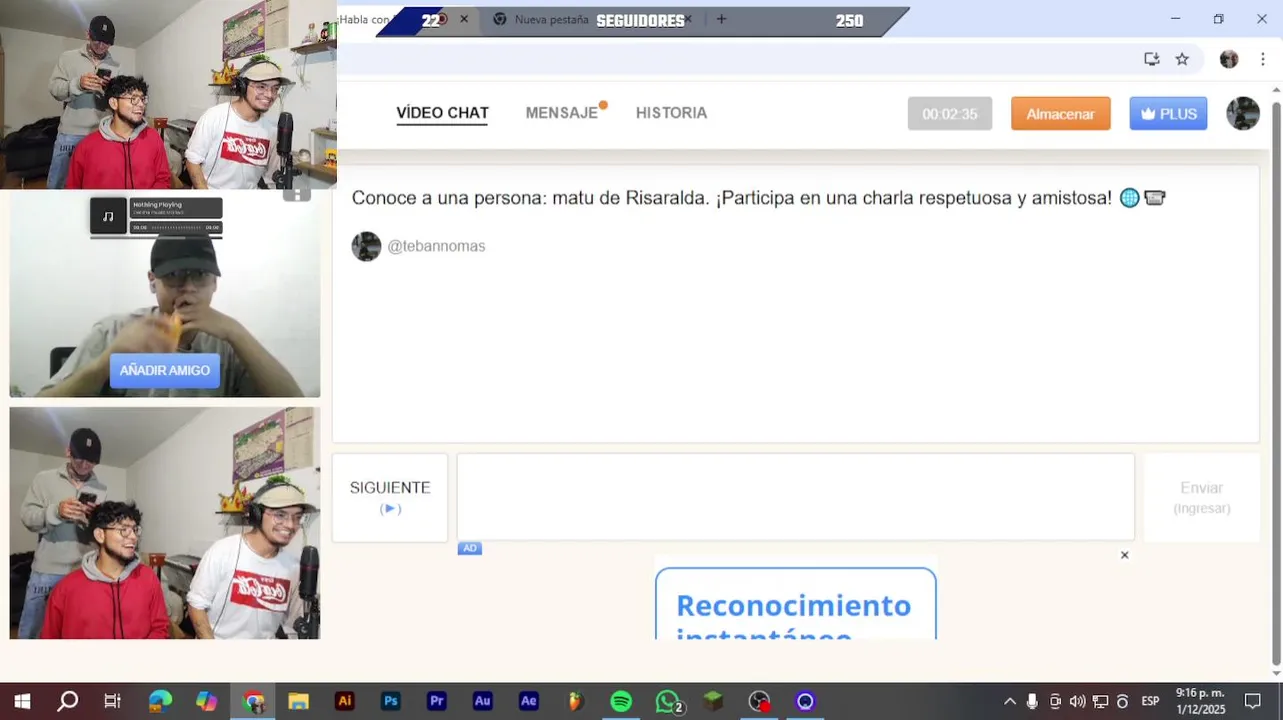Viewport: 1283px width, 720px height.
Task: Close the Nueva pestaña tab
Action: [x=687, y=19]
